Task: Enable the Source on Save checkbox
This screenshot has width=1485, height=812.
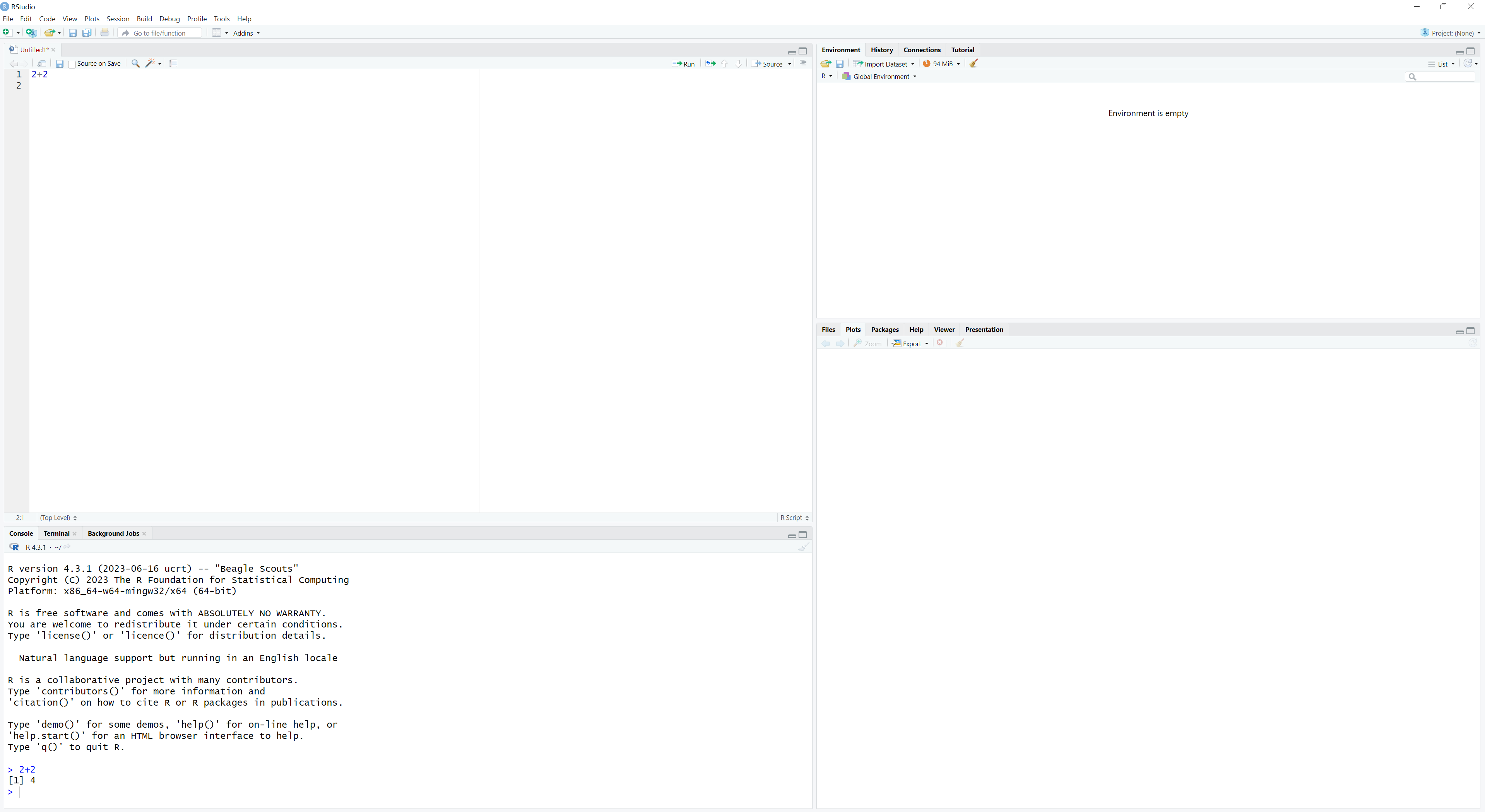Action: pyautogui.click(x=72, y=65)
